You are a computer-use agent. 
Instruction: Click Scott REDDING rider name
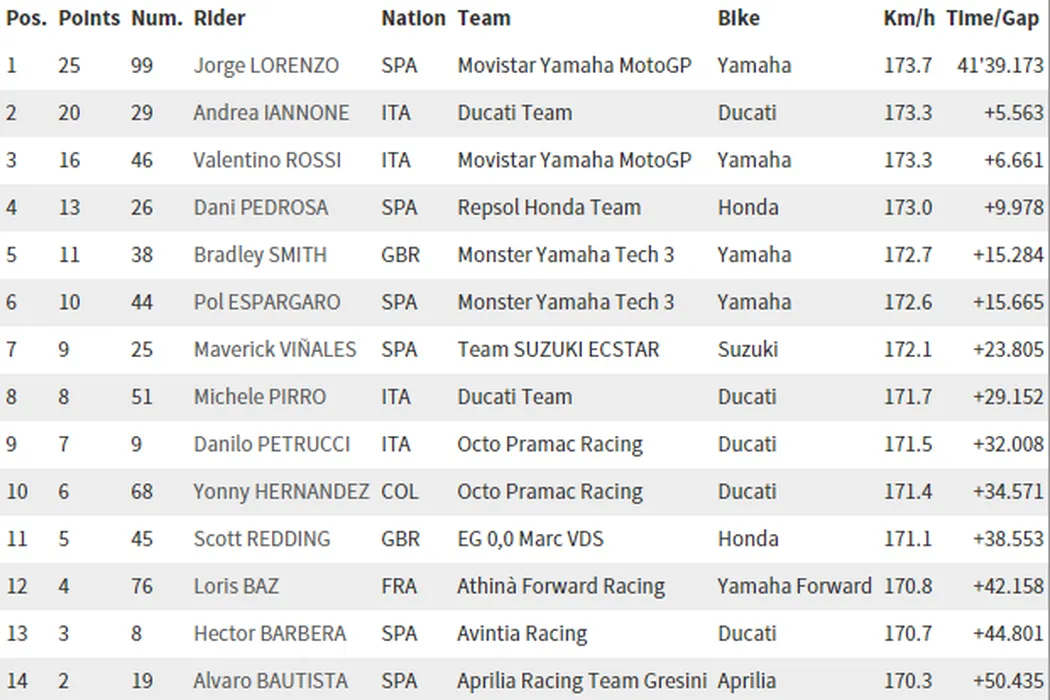click(x=262, y=539)
